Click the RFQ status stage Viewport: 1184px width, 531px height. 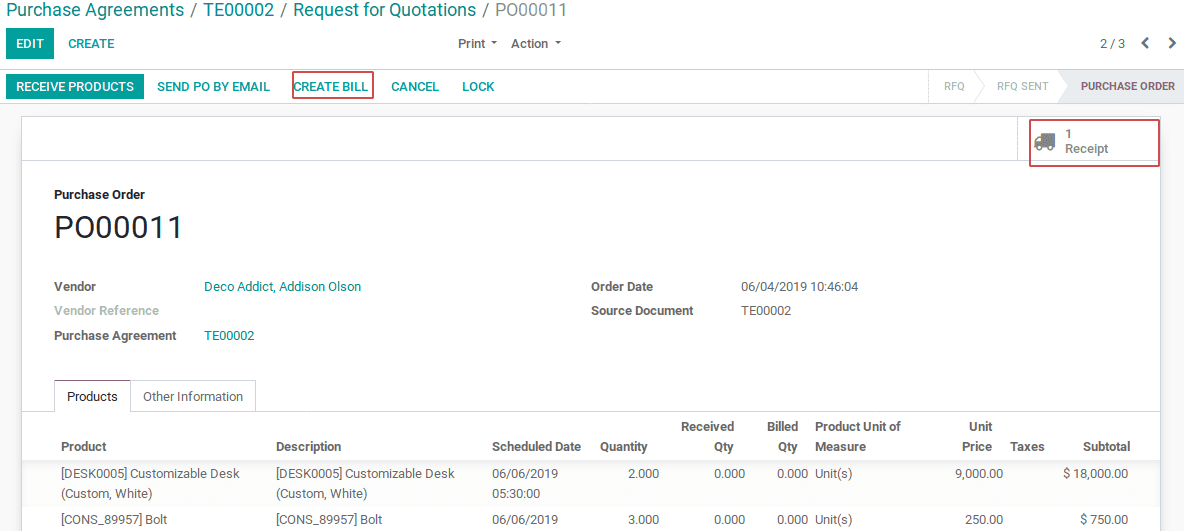coord(954,86)
